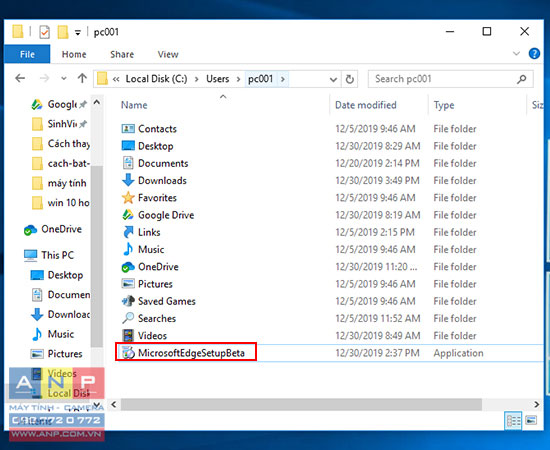Viewport: 550px width, 450px height.
Task: Select the Videos film icon in file list
Action: tap(128, 335)
